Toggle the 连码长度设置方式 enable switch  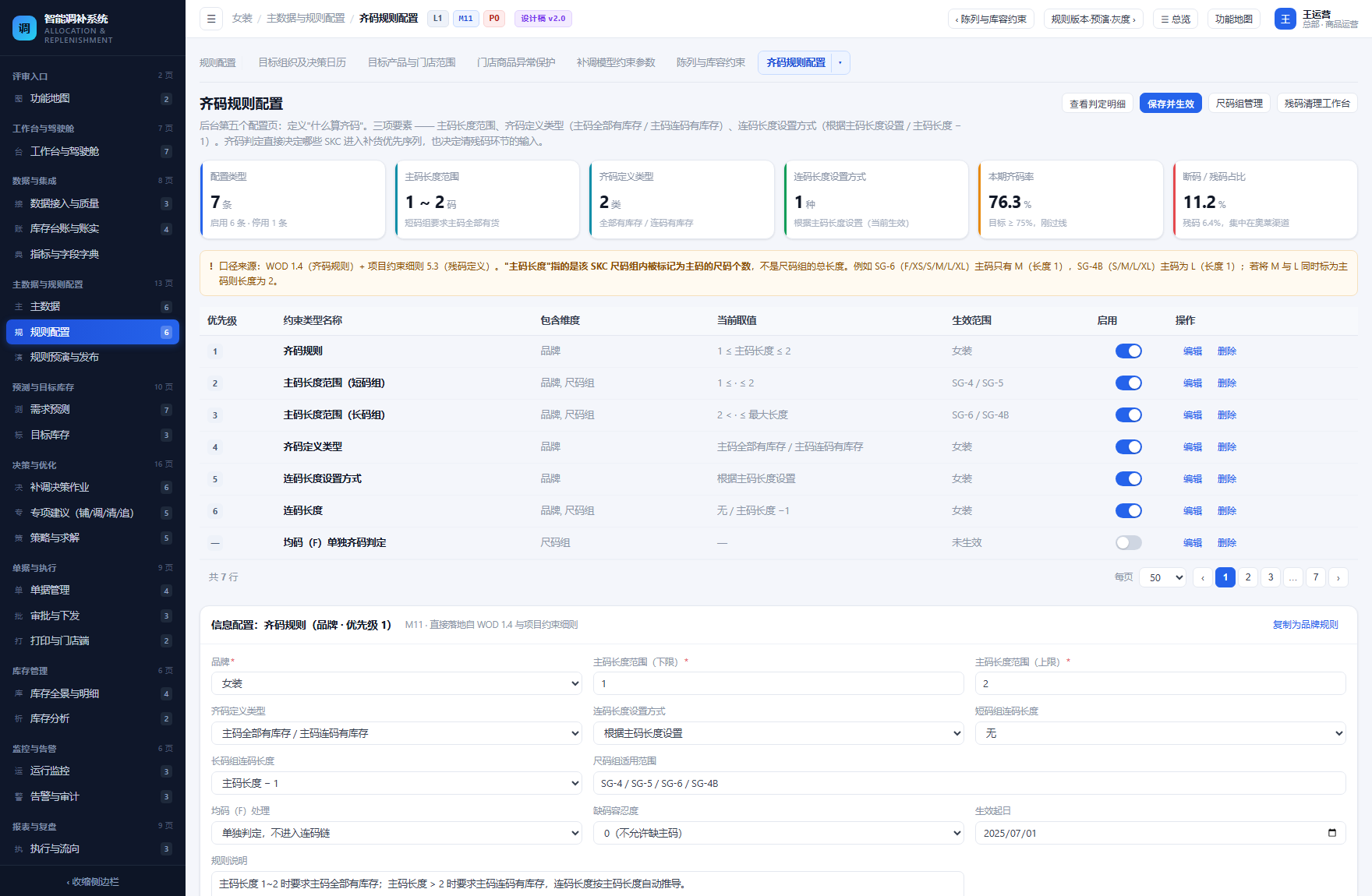coord(1128,479)
